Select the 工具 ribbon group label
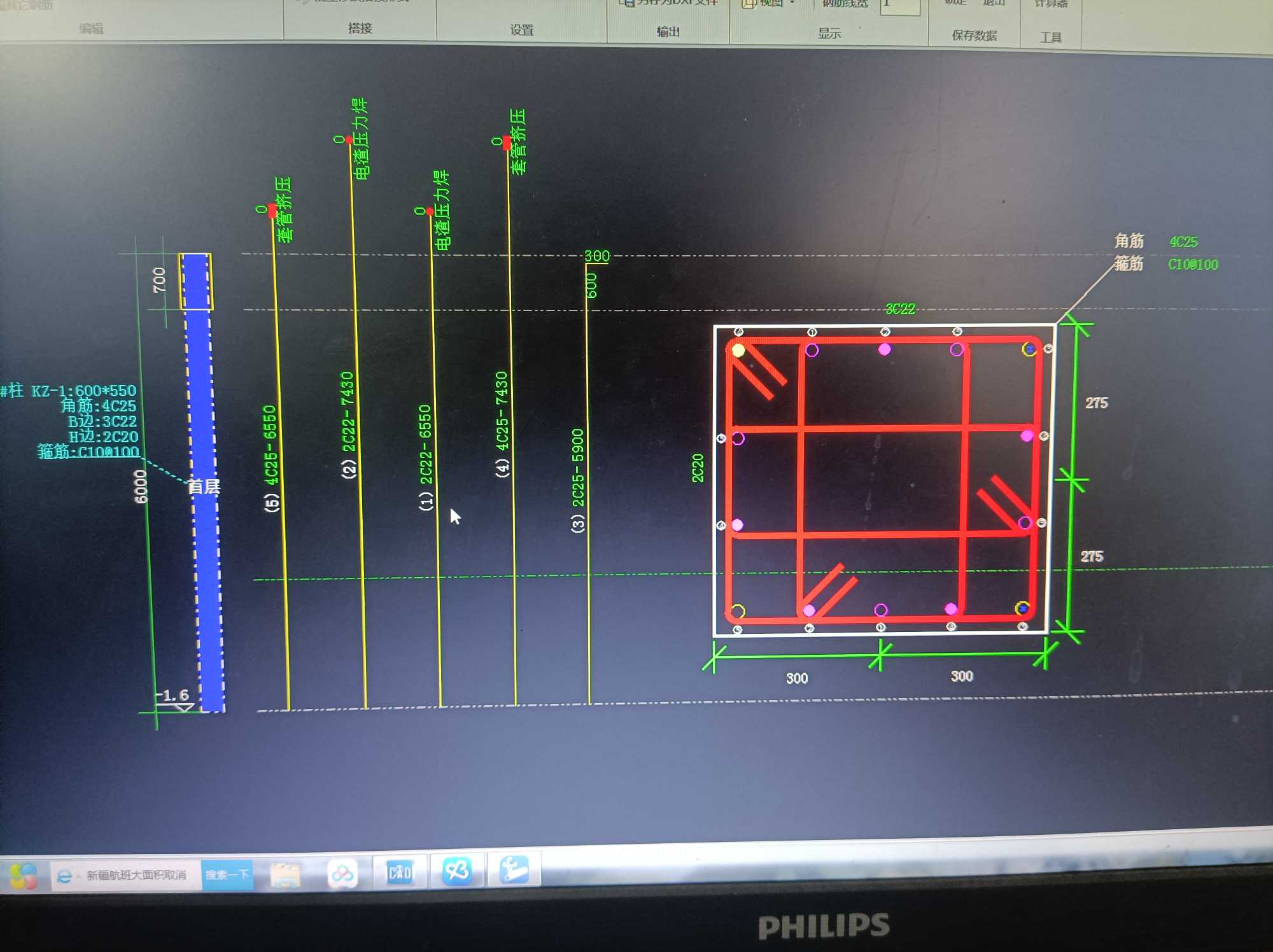 pos(1051,37)
